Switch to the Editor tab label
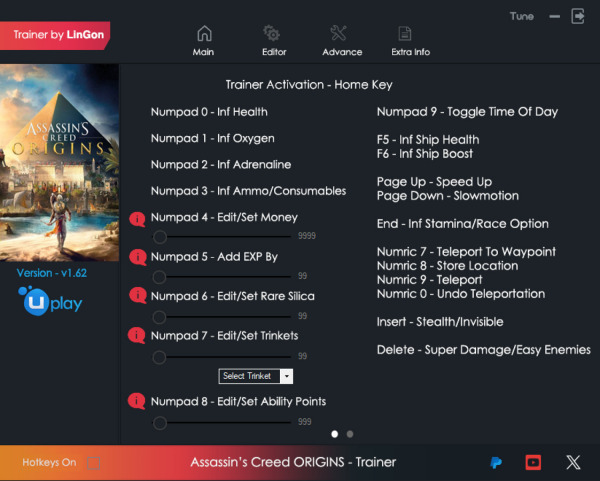The width and height of the screenshot is (600, 481). point(274,52)
